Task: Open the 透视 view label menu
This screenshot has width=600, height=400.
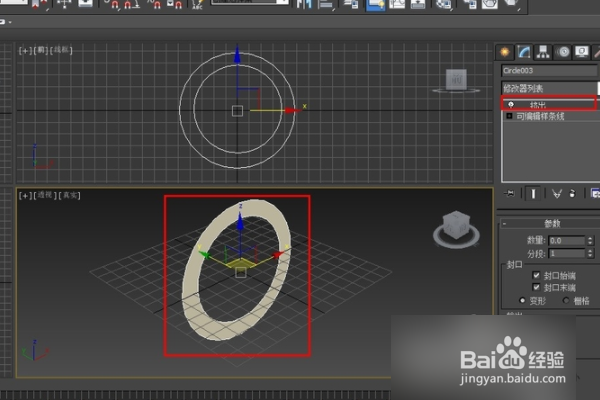Action: coord(45,195)
